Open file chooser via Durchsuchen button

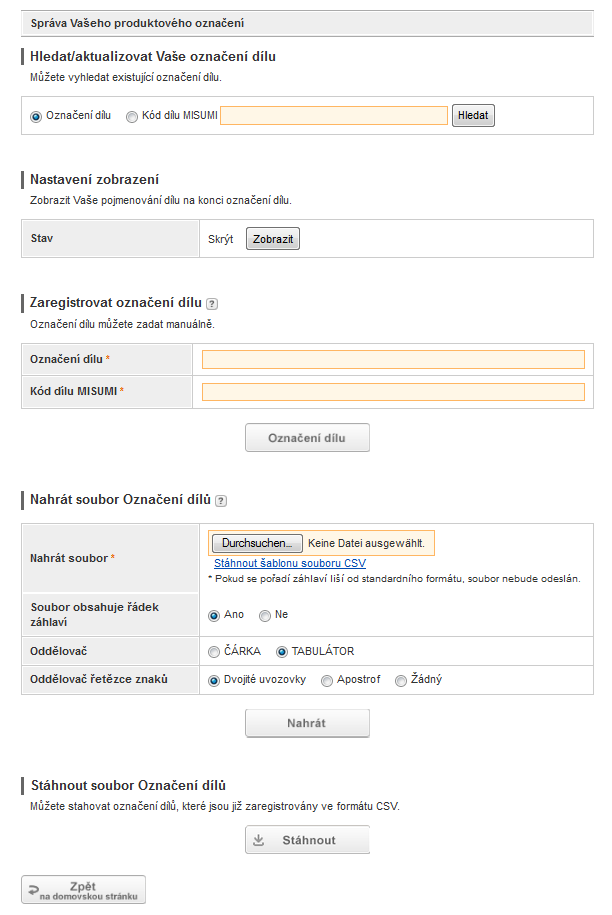coord(257,543)
